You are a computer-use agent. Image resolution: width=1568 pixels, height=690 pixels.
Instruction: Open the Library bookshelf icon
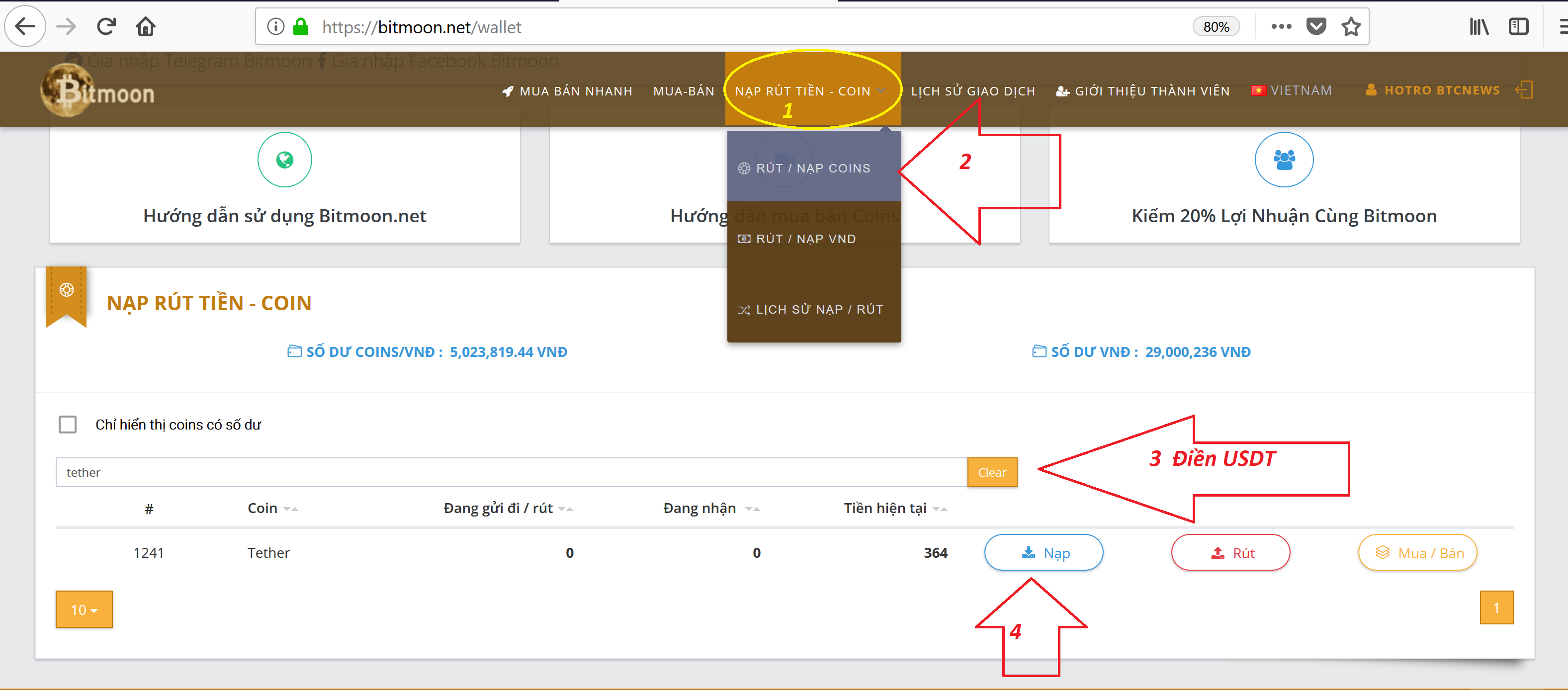(1479, 27)
